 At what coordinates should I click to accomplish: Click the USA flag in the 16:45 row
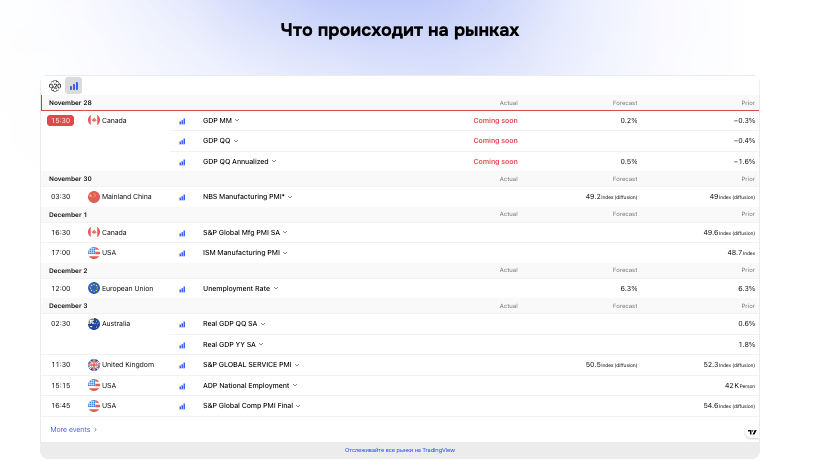tap(93, 406)
